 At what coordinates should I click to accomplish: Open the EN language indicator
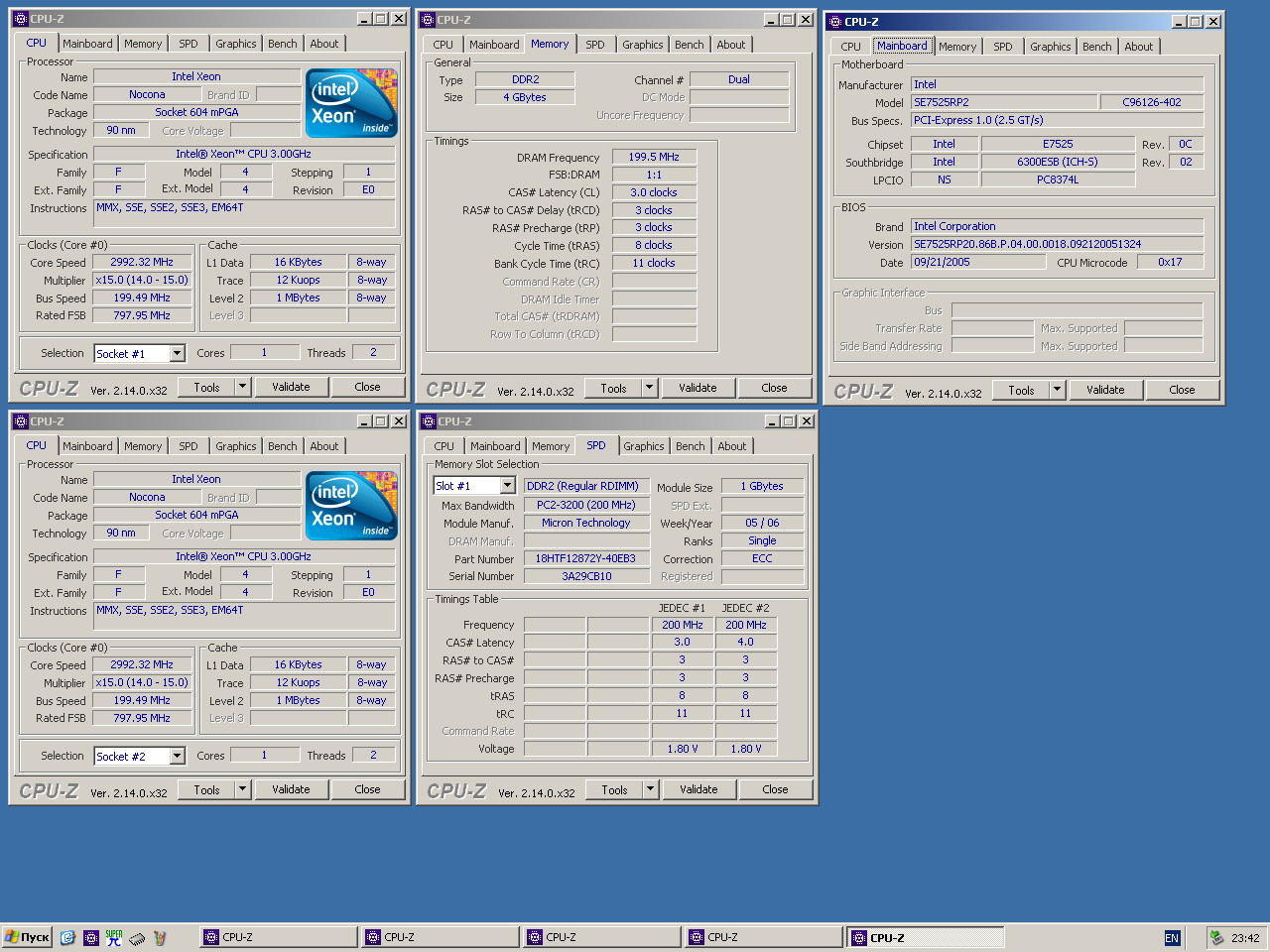tap(1172, 938)
